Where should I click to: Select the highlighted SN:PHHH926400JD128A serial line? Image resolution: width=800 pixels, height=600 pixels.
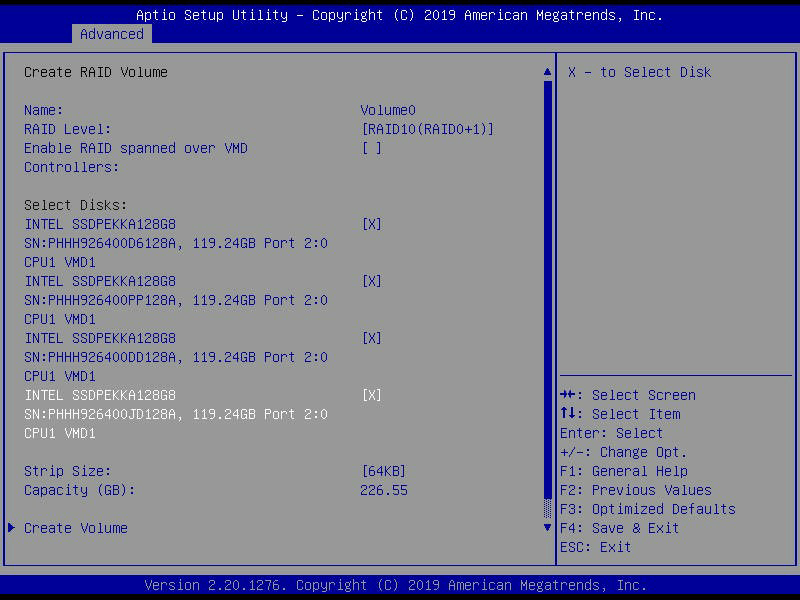point(176,414)
